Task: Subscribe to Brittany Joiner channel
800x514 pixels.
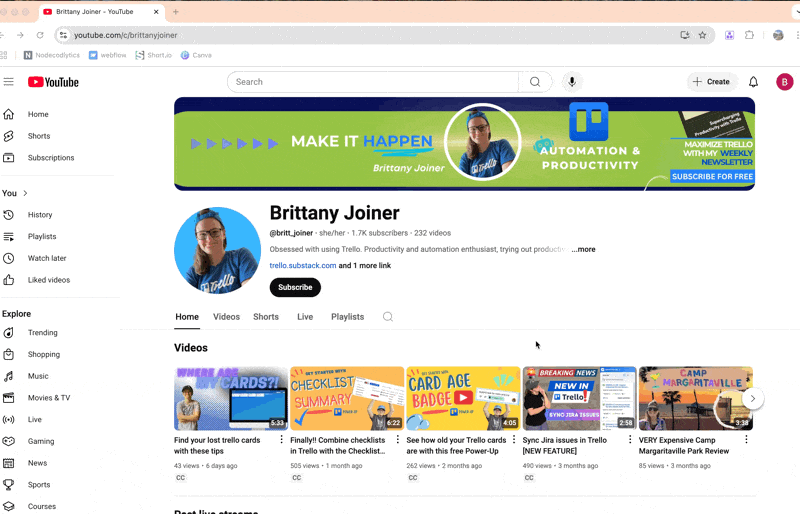Action: point(295,287)
